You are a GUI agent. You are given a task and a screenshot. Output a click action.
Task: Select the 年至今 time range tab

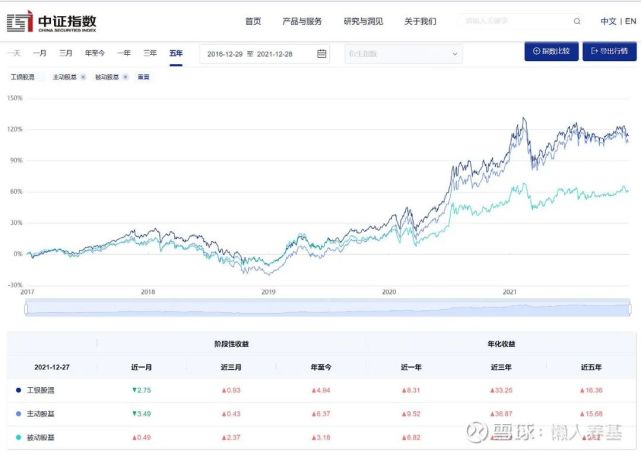pos(95,53)
